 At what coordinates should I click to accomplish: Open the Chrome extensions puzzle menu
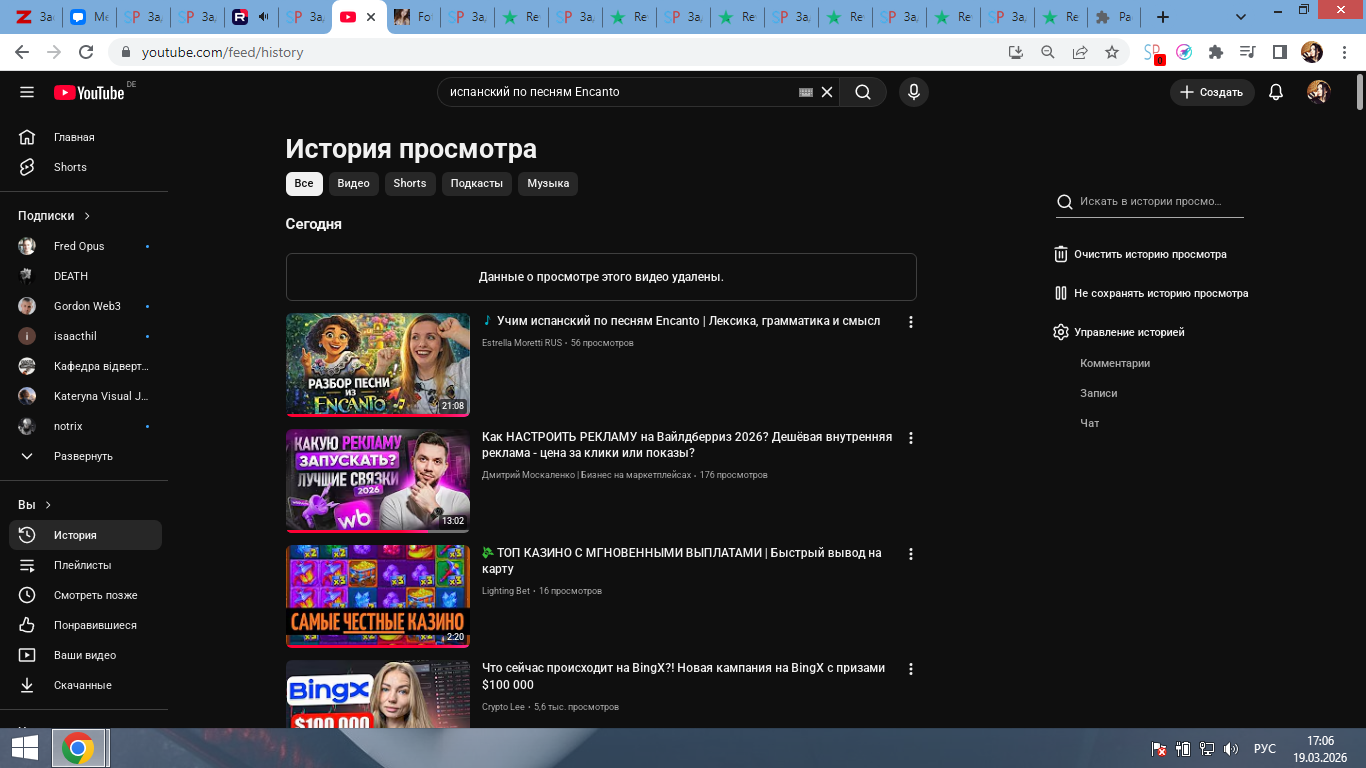click(x=1216, y=52)
